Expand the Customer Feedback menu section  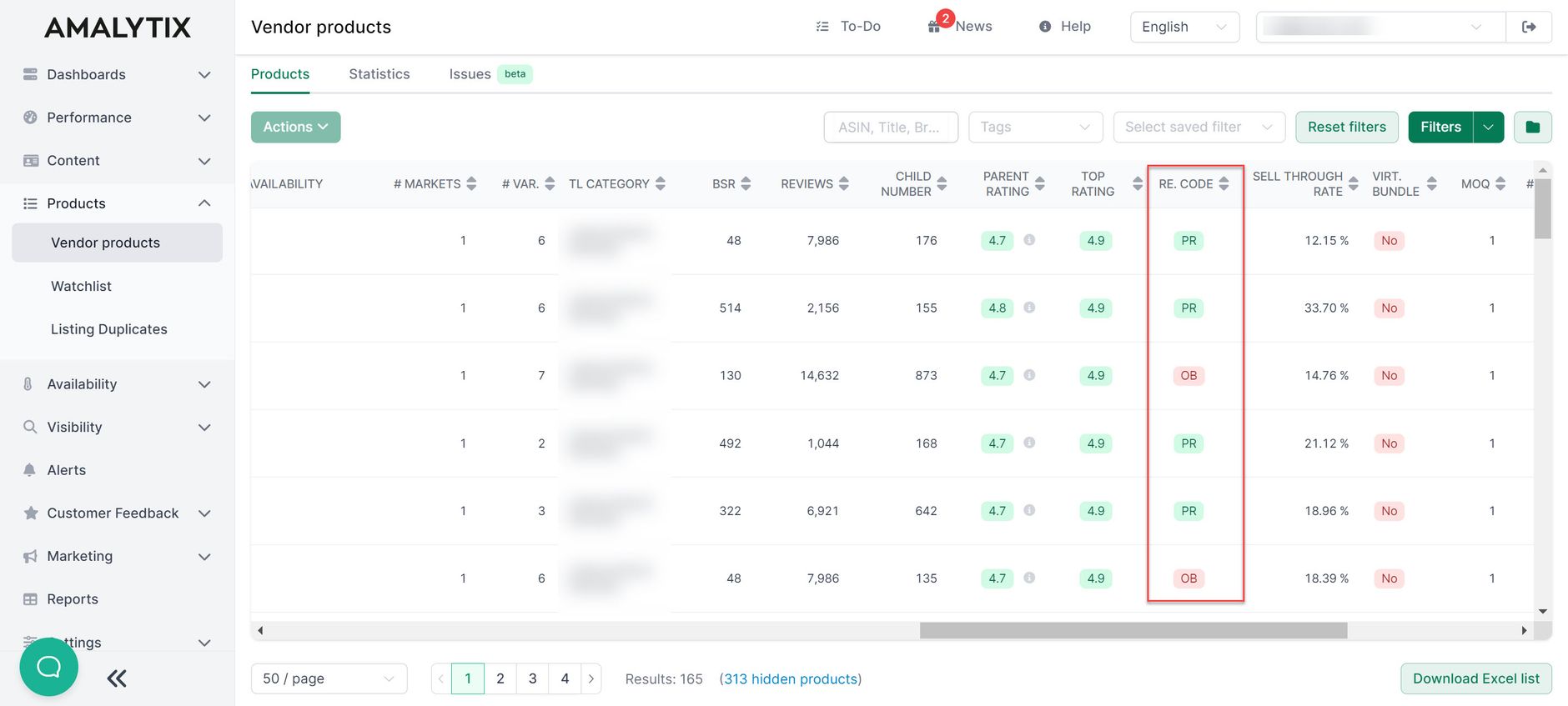tap(204, 513)
